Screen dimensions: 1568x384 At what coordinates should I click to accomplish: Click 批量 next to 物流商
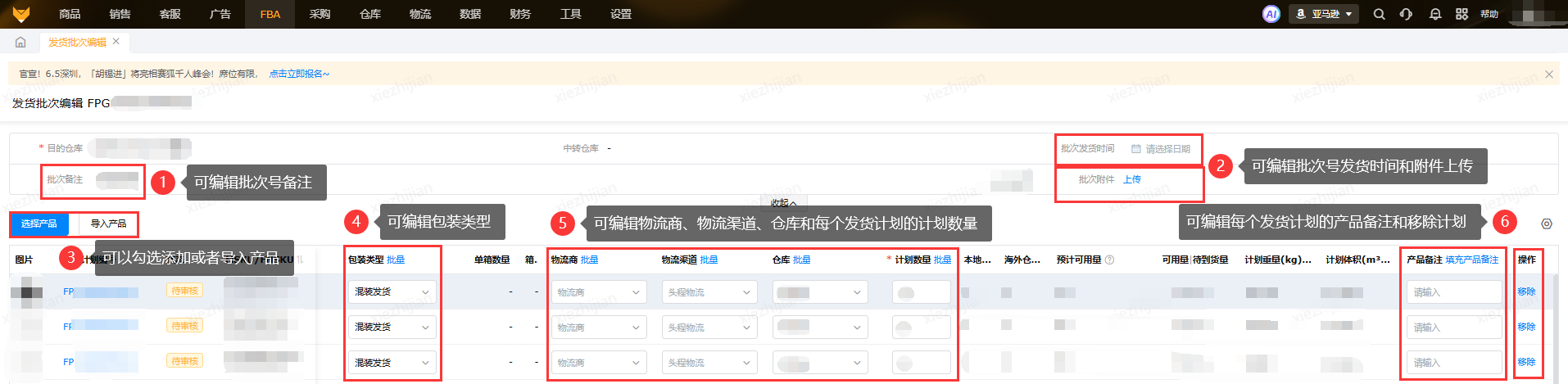590,260
